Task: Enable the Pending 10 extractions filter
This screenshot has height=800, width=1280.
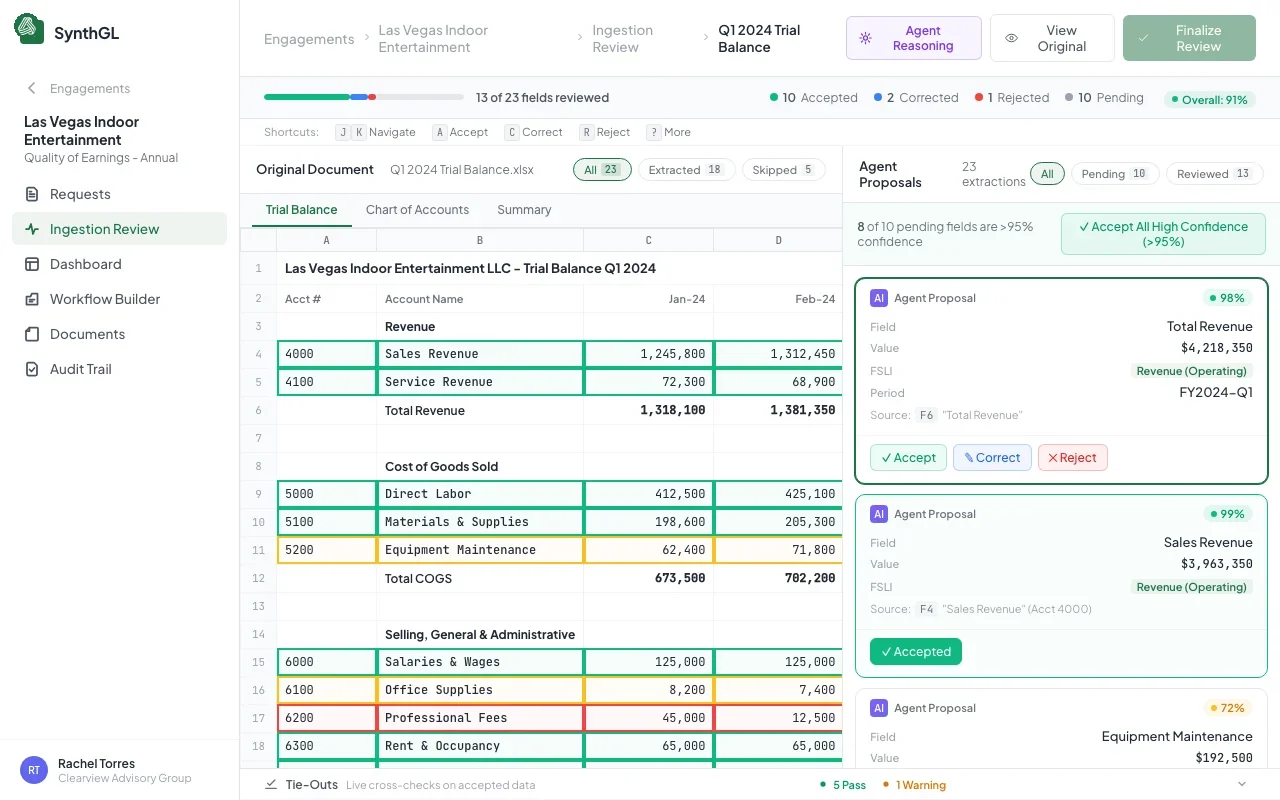Action: click(x=1115, y=173)
